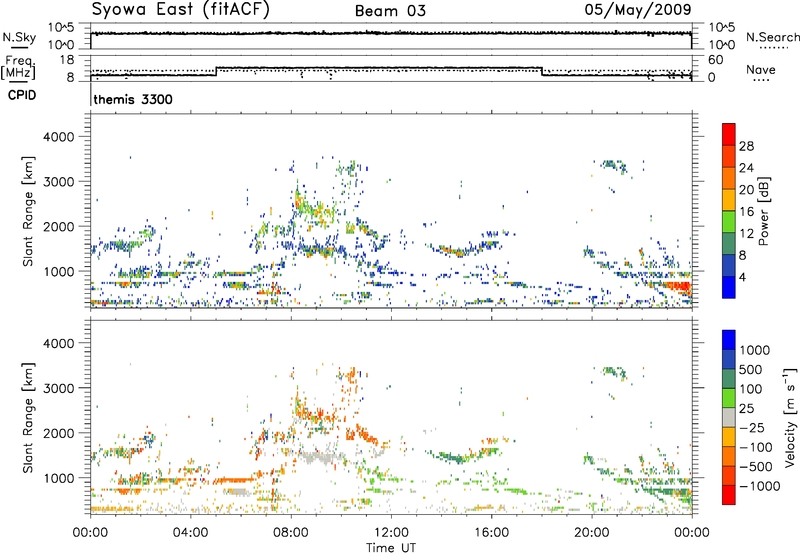Screen dimensions: 800x554
Task: Select the 'Beam 03' heading
Action: (390, 11)
